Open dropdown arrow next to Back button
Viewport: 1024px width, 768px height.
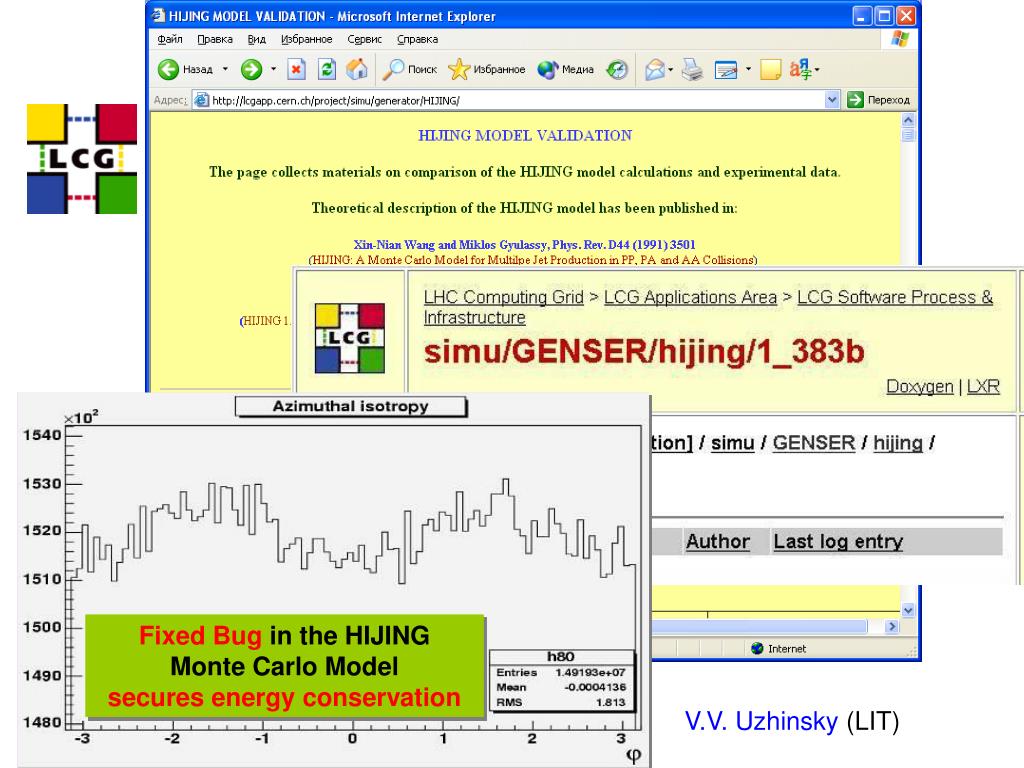click(225, 69)
